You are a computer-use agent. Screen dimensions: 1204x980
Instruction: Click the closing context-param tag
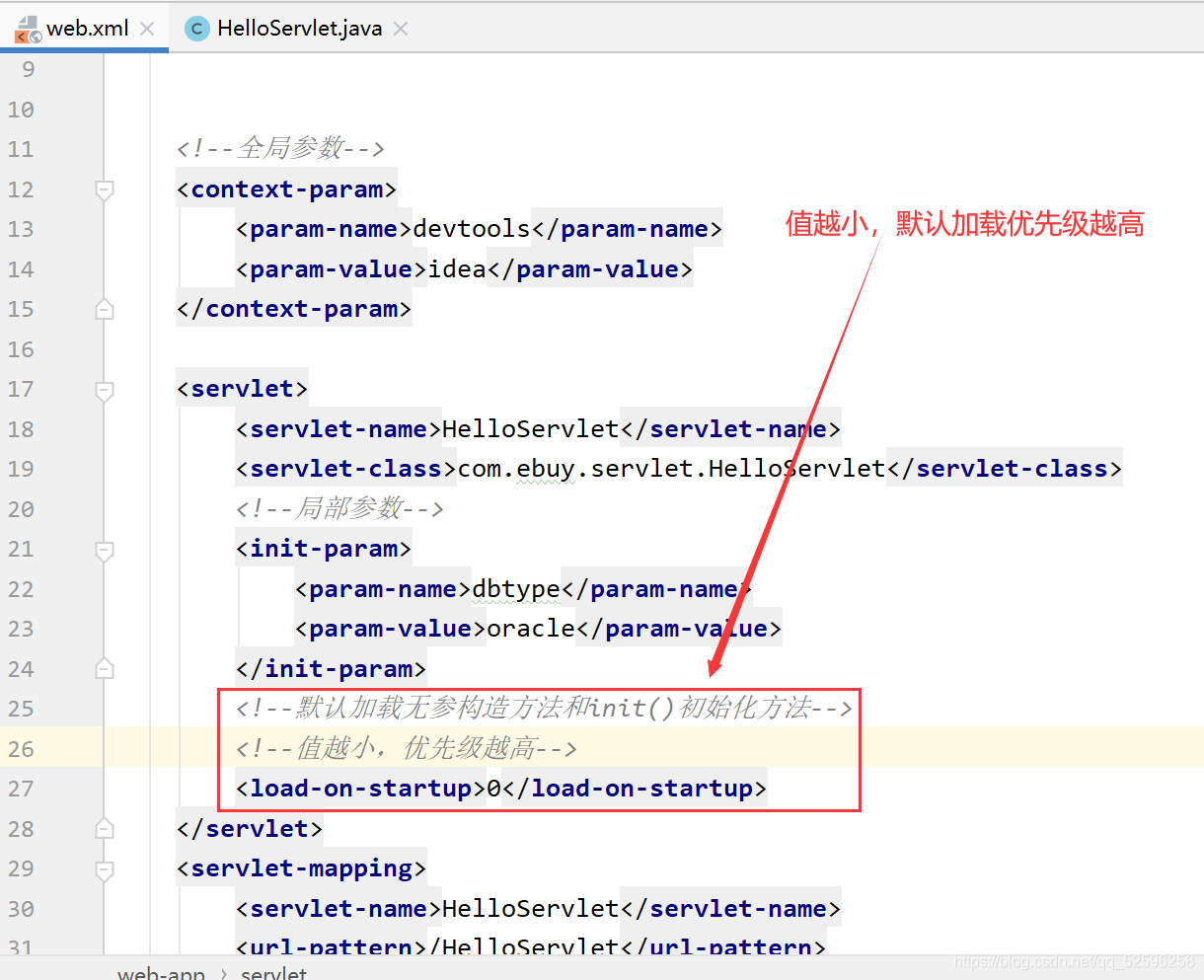(294, 309)
